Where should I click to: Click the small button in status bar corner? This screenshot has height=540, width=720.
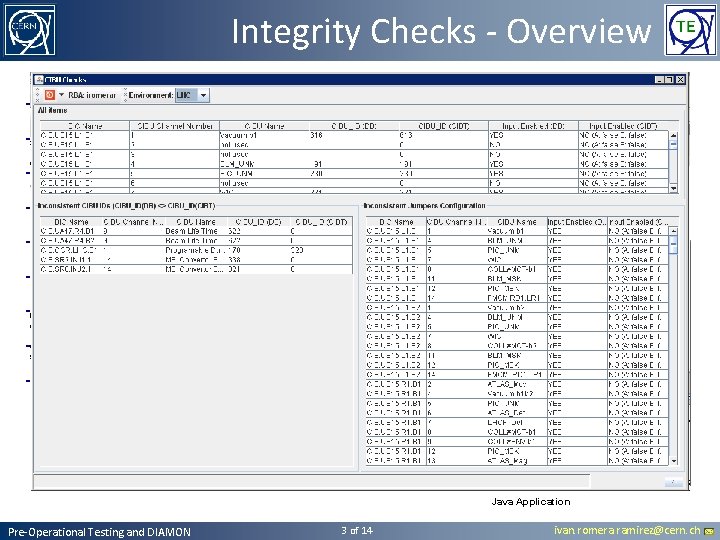click(x=673, y=482)
